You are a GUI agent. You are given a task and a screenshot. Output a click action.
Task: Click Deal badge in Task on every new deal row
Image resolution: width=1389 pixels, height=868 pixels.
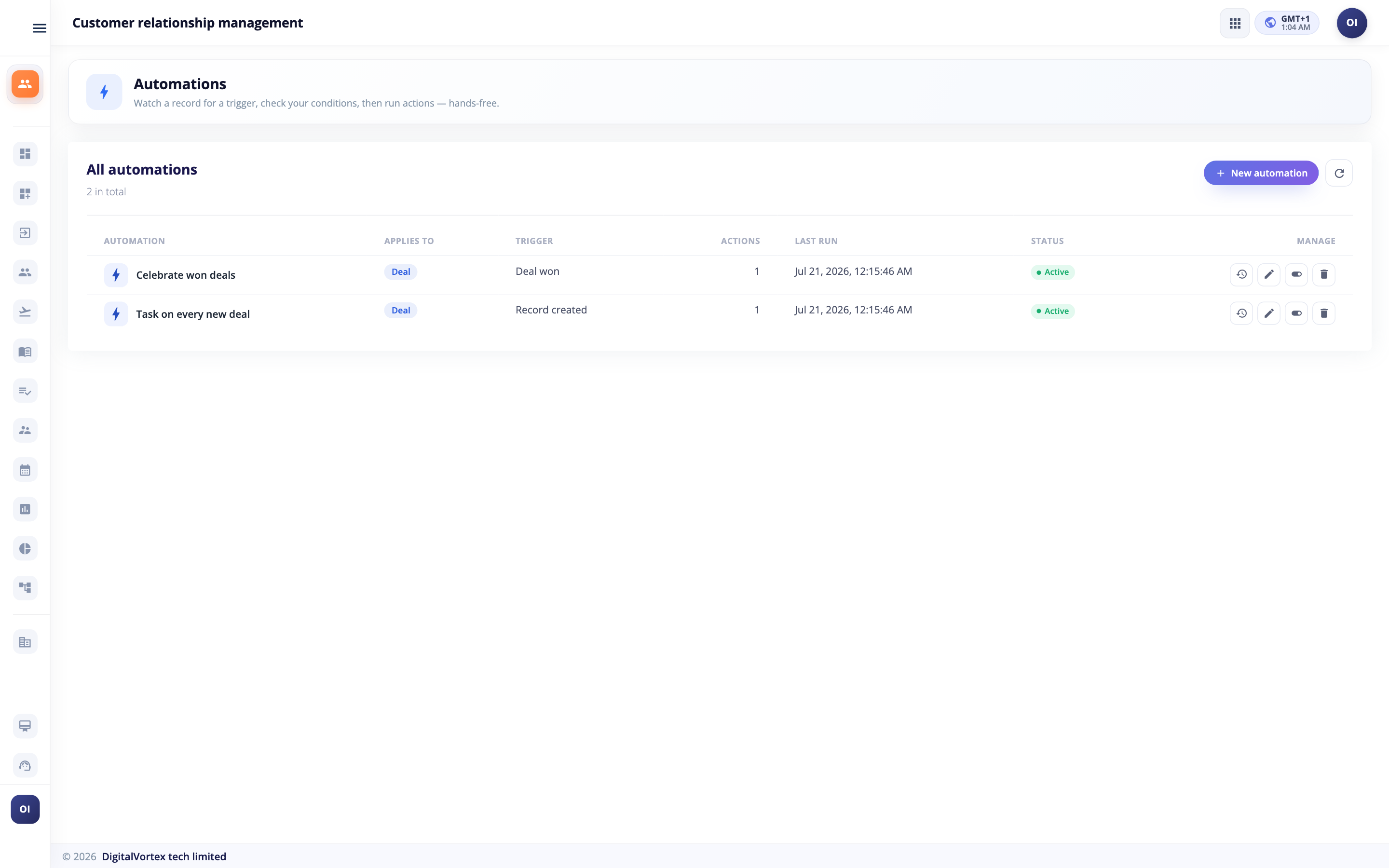(x=401, y=311)
